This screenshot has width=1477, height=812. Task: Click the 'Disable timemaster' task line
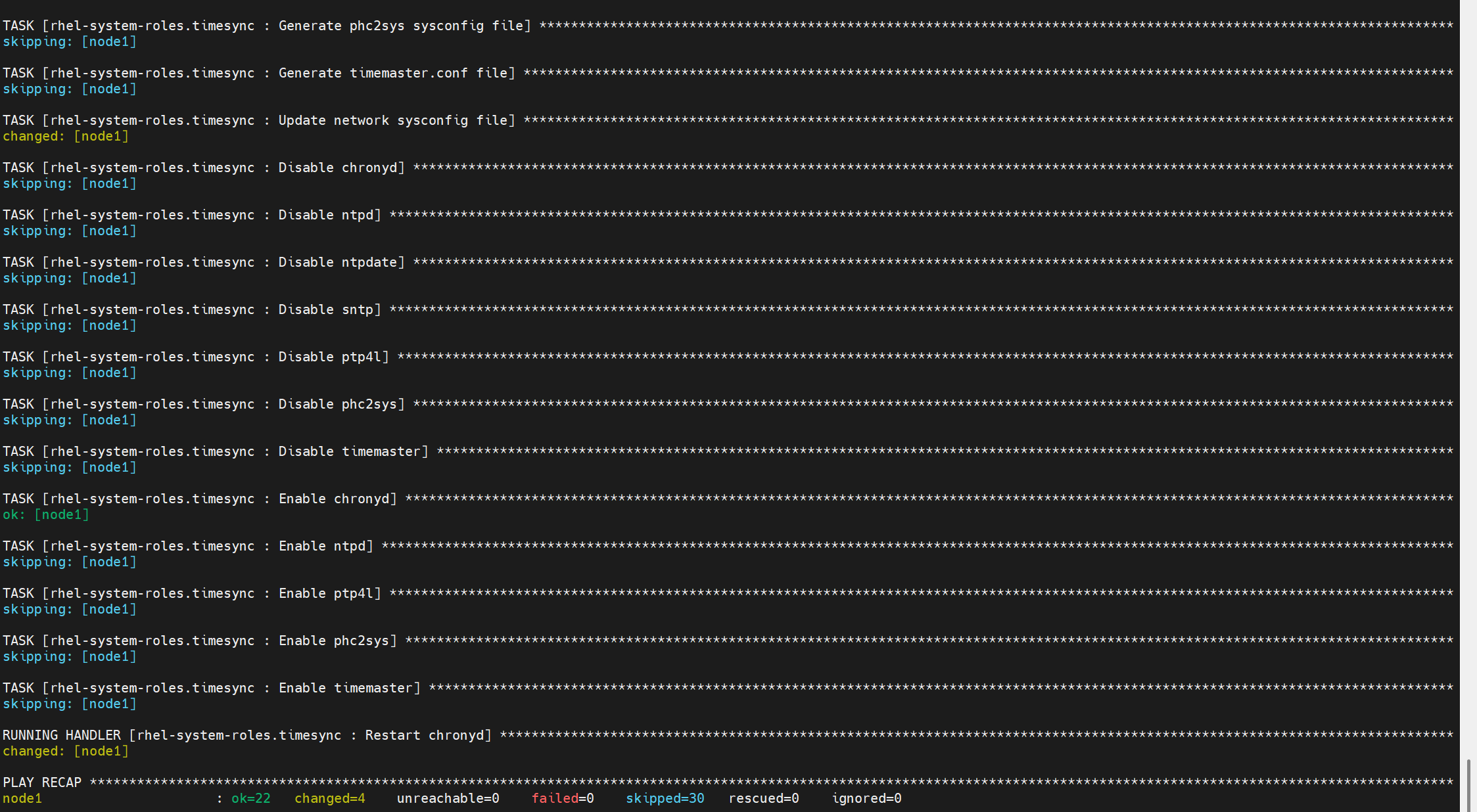728,451
